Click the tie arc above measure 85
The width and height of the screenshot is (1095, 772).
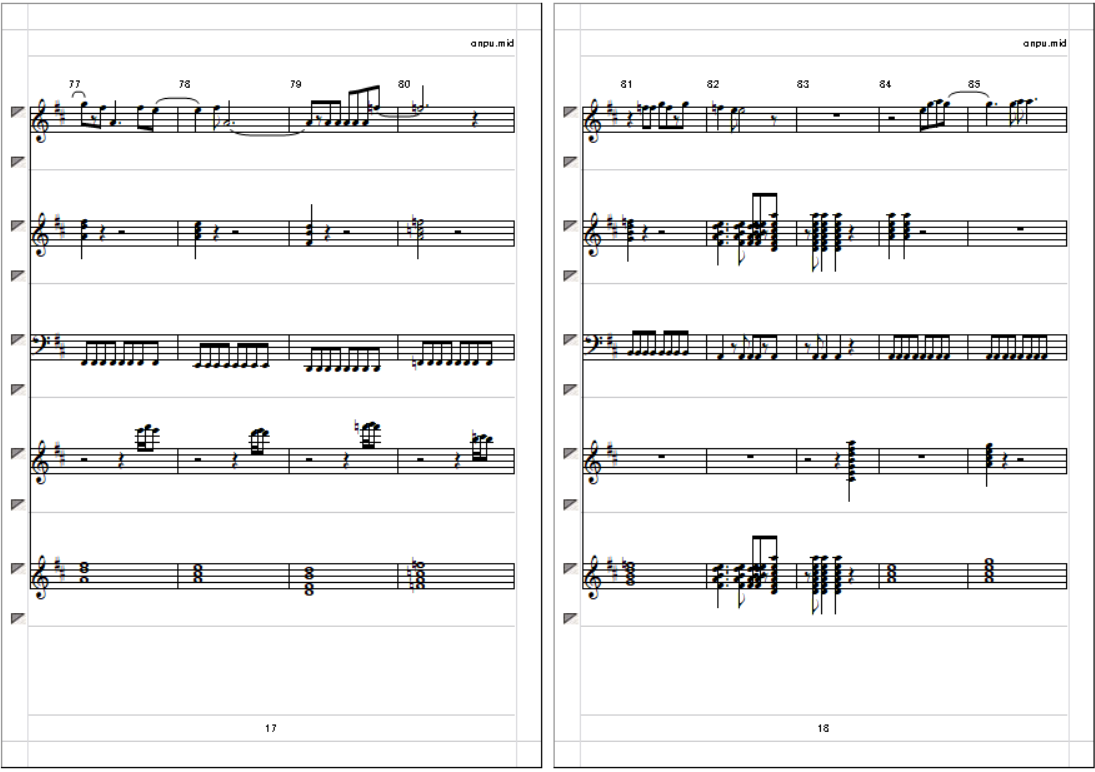click(x=969, y=95)
